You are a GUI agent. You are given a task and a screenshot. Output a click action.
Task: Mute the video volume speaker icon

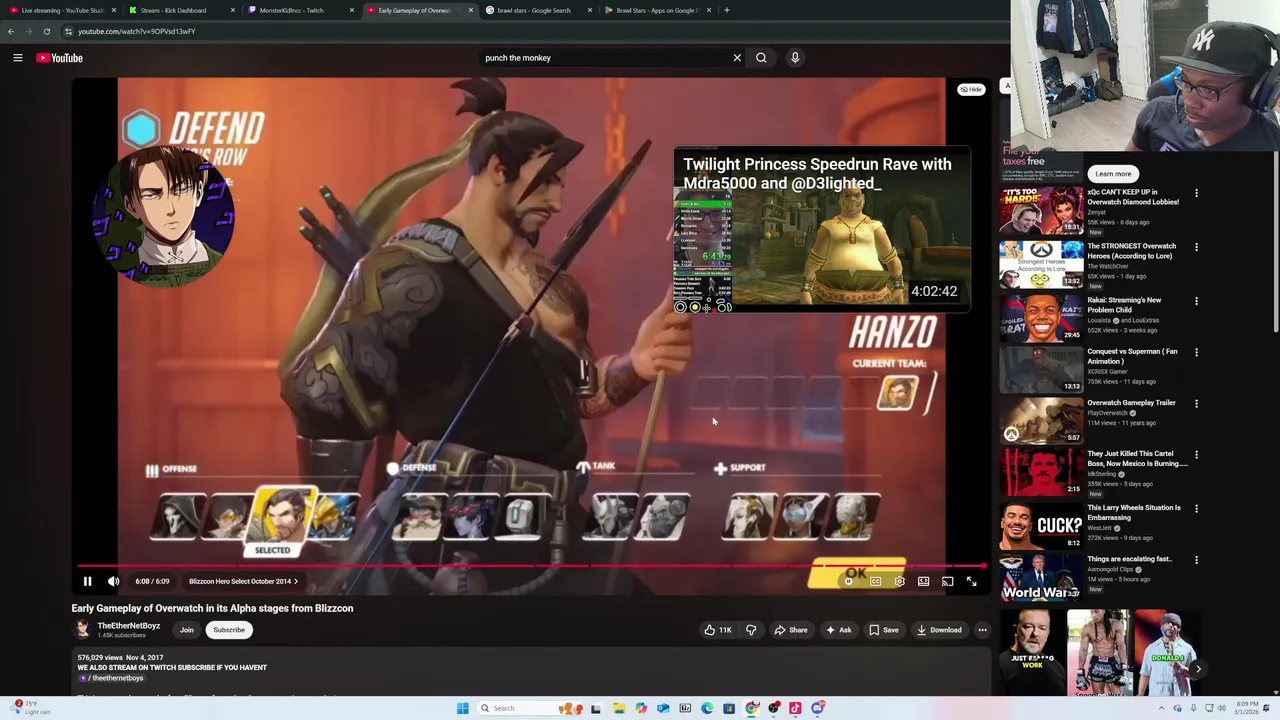pyautogui.click(x=113, y=581)
